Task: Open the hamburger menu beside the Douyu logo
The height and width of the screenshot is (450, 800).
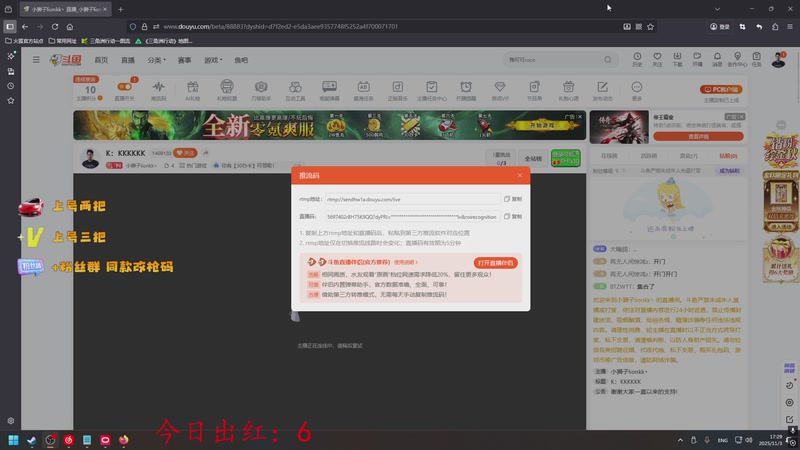Action: [36, 60]
